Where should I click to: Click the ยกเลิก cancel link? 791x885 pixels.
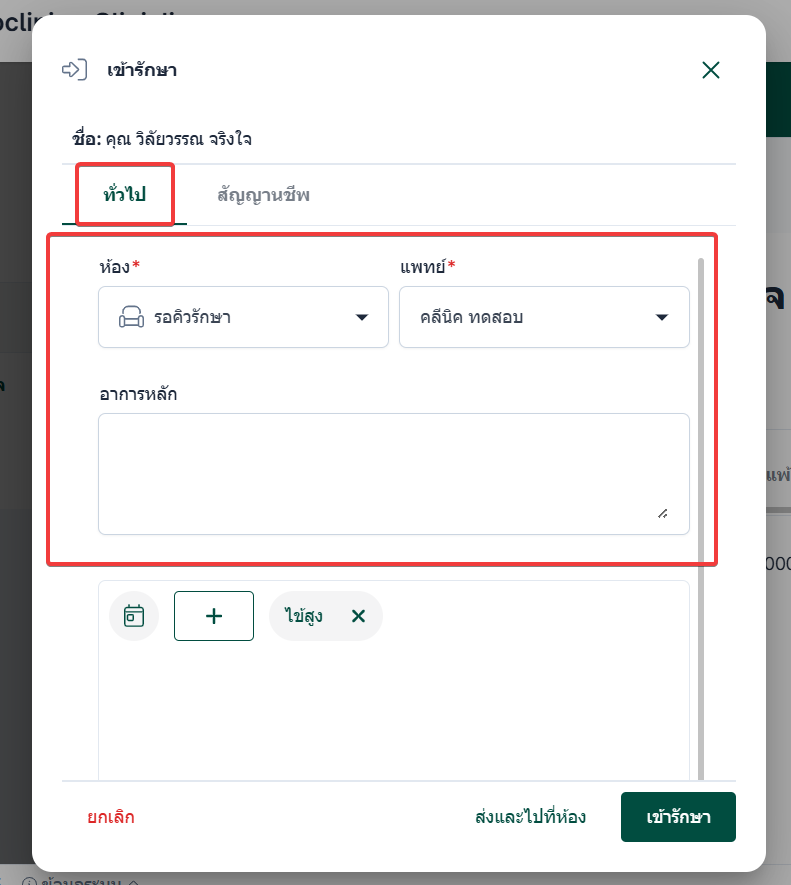(x=111, y=817)
